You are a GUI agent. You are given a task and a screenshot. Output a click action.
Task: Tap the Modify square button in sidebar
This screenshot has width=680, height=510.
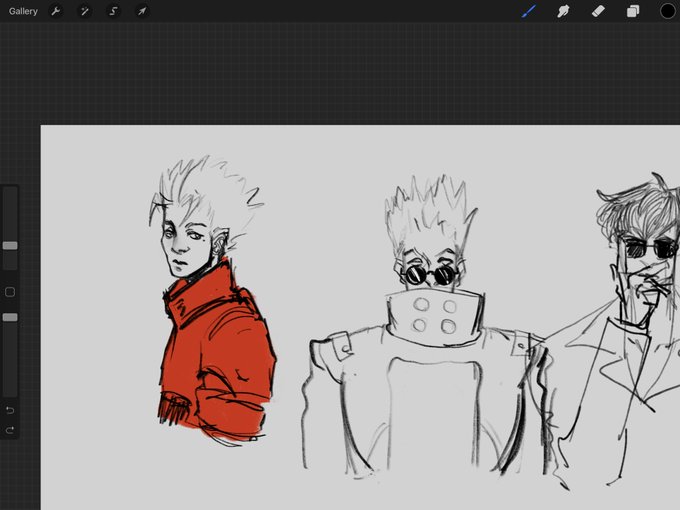[x=10, y=292]
